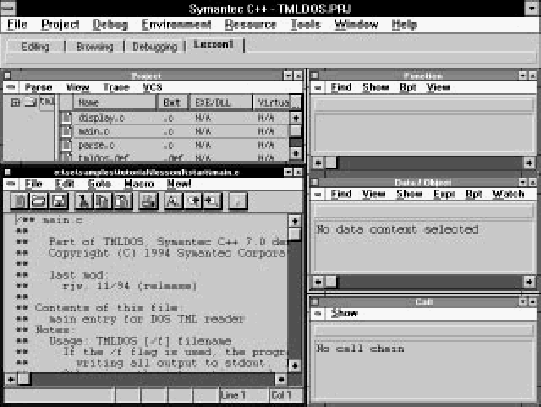This screenshot has width=541, height=407.
Task: Open the Project window control menu box
Action: [x=8, y=76]
